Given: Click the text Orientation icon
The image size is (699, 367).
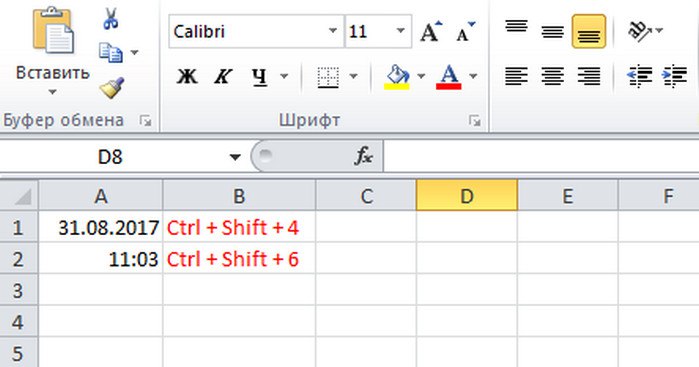Looking at the screenshot, I should tap(640, 31).
